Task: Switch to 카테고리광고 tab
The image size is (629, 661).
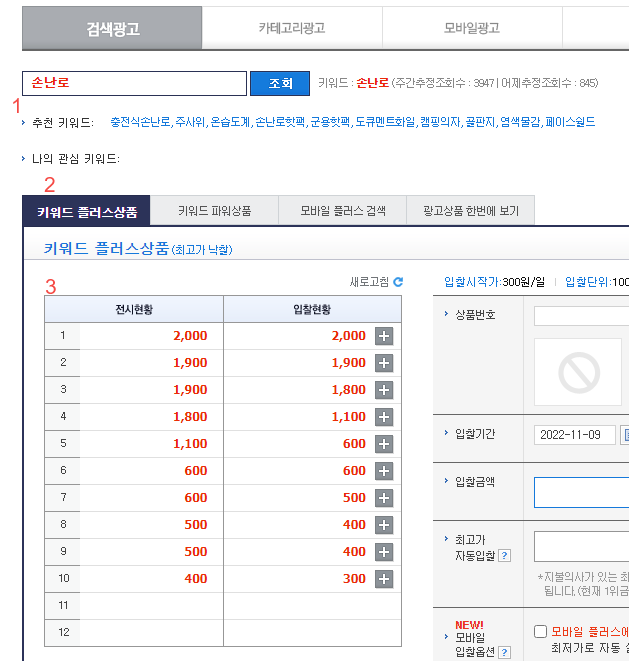Action: [292, 28]
